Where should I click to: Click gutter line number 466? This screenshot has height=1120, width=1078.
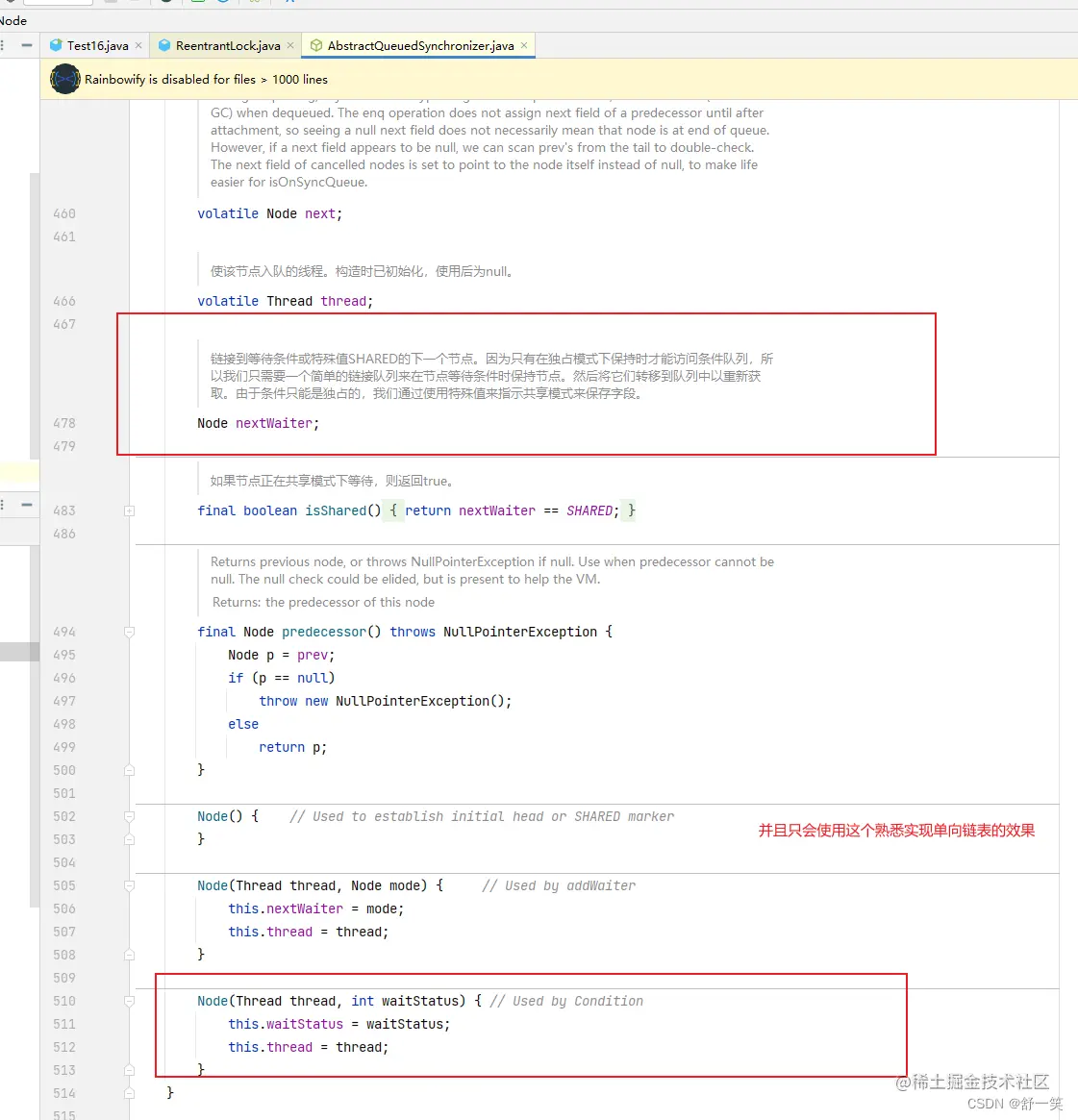point(64,302)
